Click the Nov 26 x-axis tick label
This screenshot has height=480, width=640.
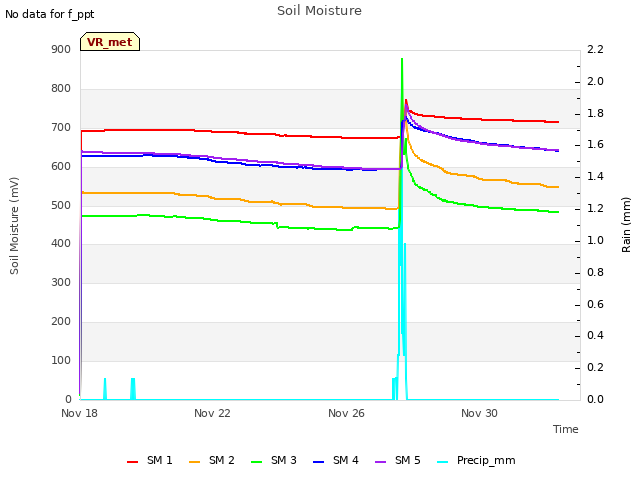(346, 413)
